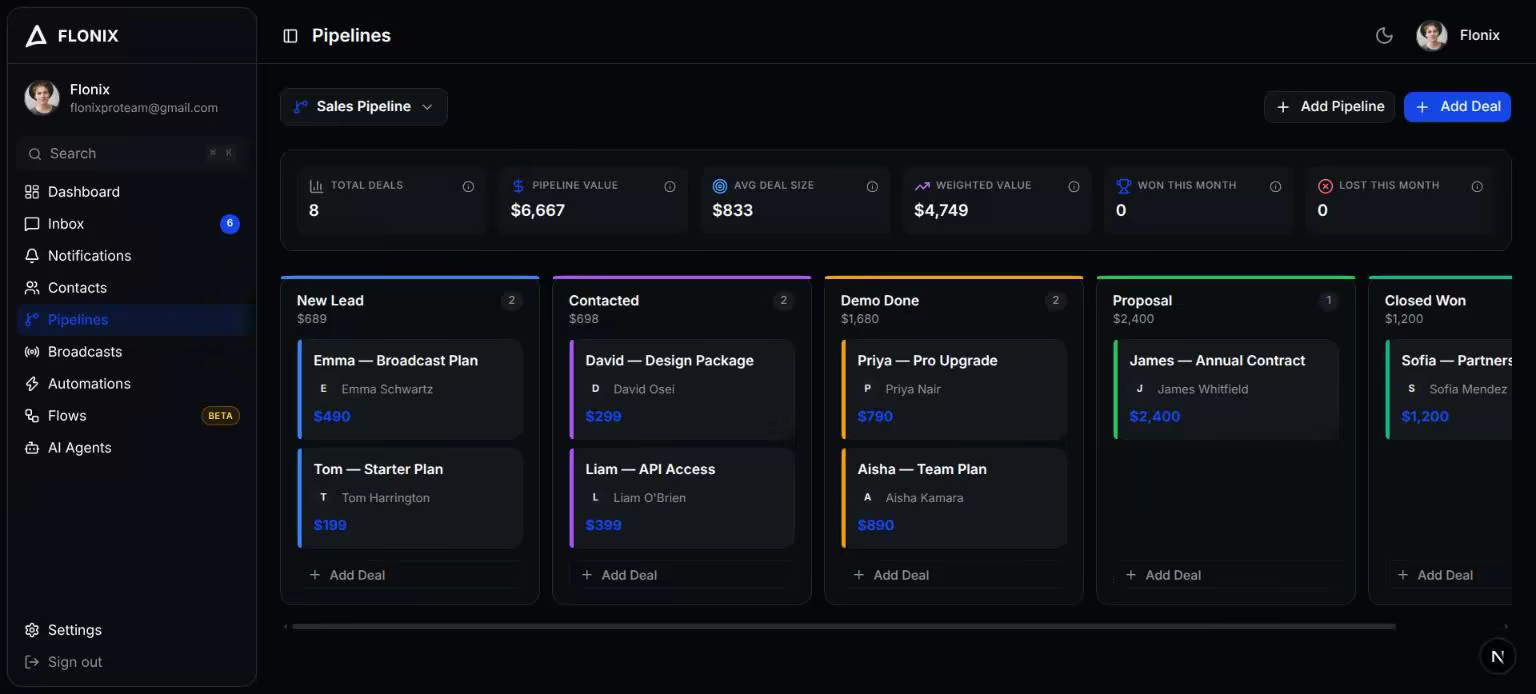Viewport: 1536px width, 694px height.
Task: Open the Next.js dev tools badge
Action: (1497, 656)
